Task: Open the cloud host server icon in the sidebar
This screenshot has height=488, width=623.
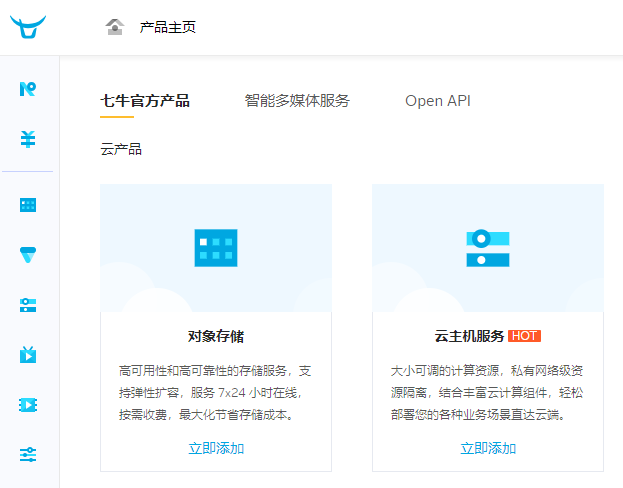Action: pos(28,305)
